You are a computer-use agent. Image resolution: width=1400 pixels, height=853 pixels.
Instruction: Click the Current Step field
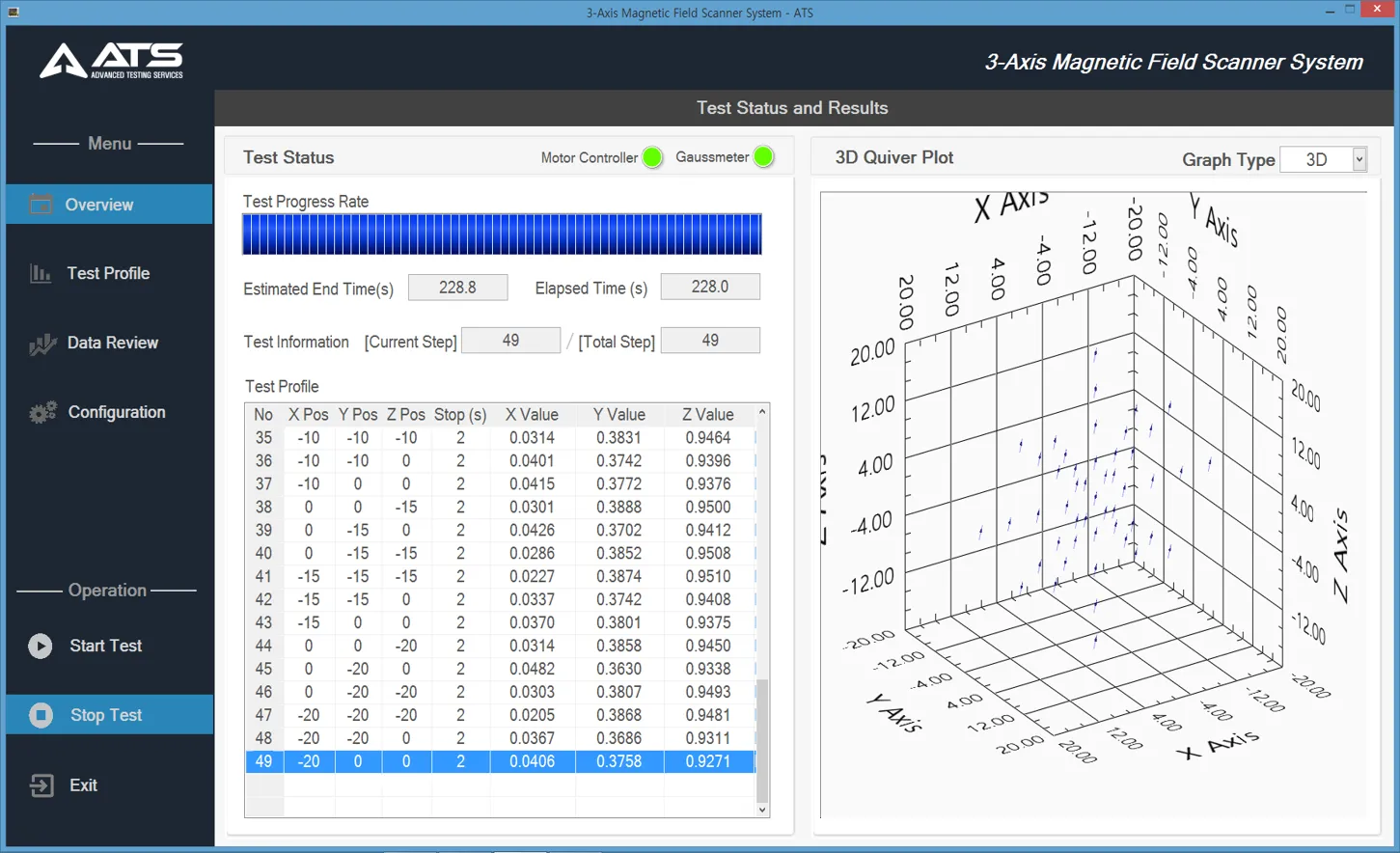pyautogui.click(x=510, y=341)
